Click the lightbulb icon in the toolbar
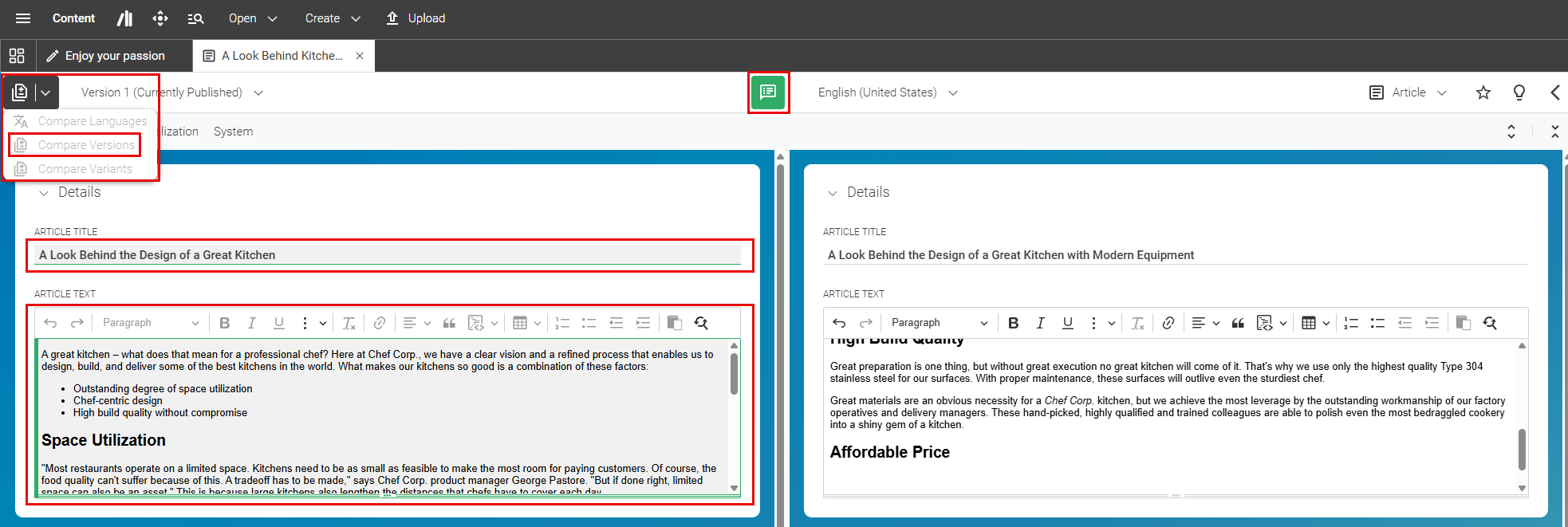Screen dimensions: 1568x527 (1519, 92)
